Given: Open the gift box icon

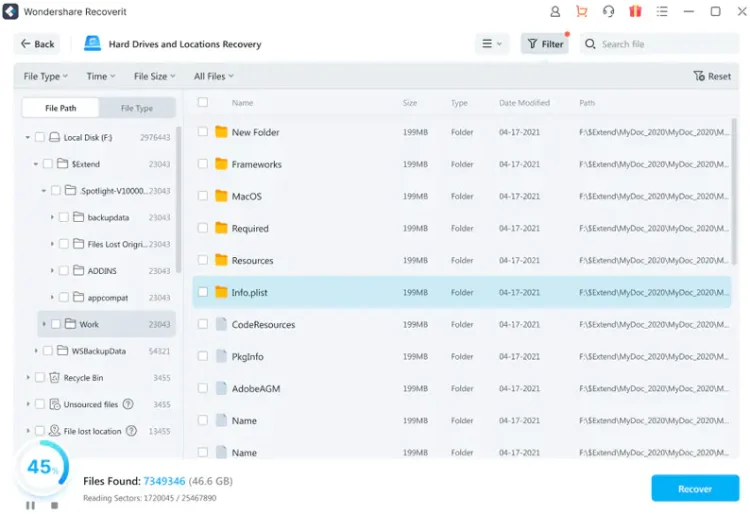Looking at the screenshot, I should [635, 11].
